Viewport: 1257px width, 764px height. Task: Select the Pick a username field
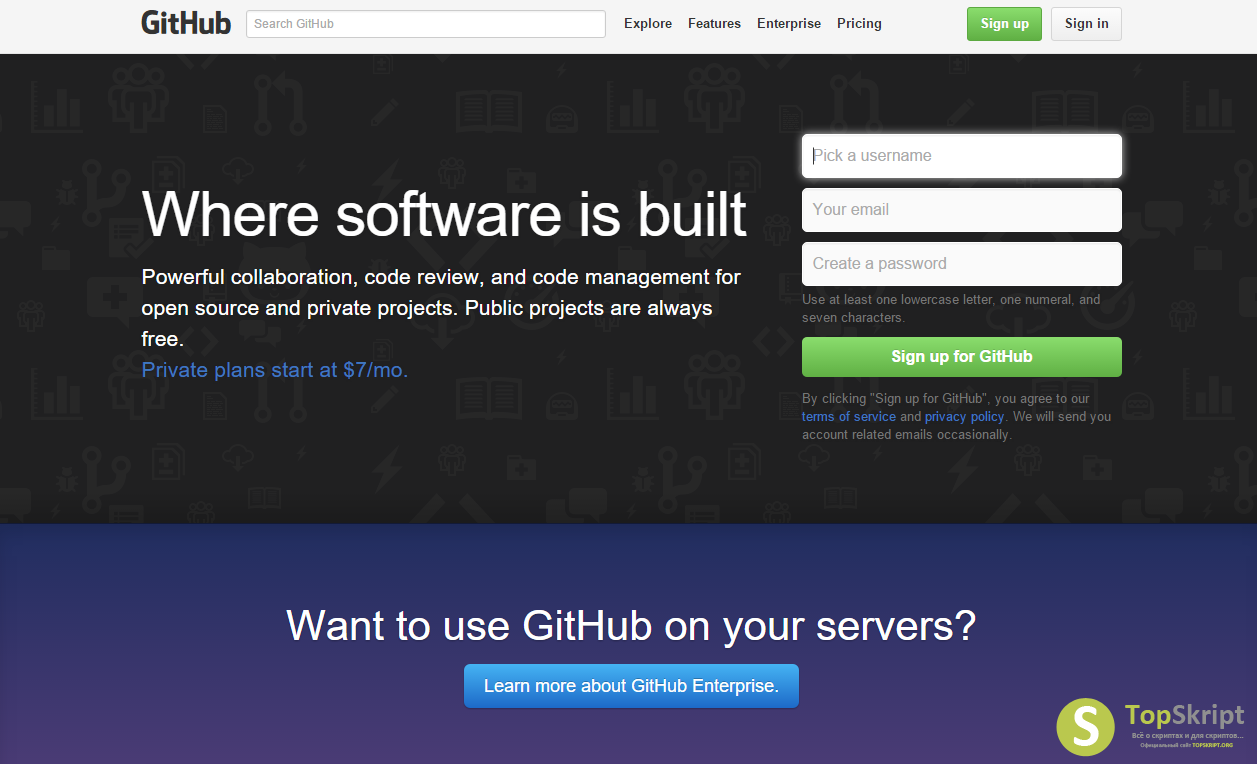pyautogui.click(x=962, y=156)
